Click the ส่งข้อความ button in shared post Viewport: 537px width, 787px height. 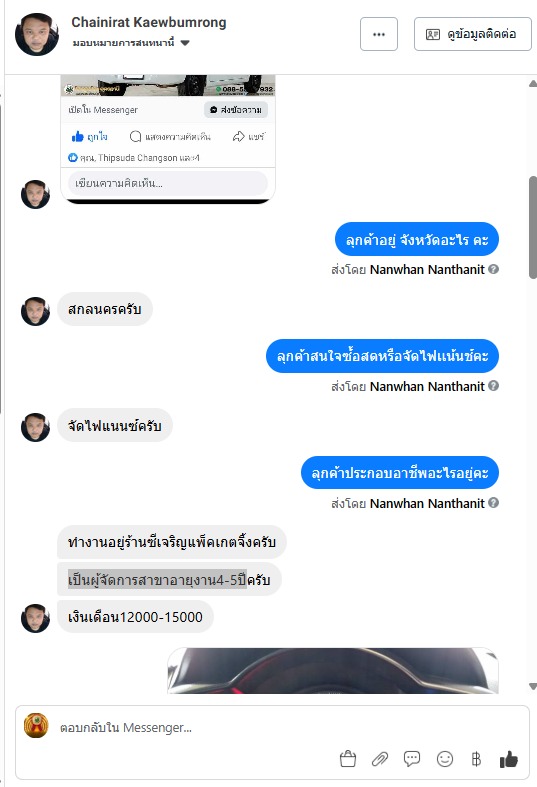(236, 109)
